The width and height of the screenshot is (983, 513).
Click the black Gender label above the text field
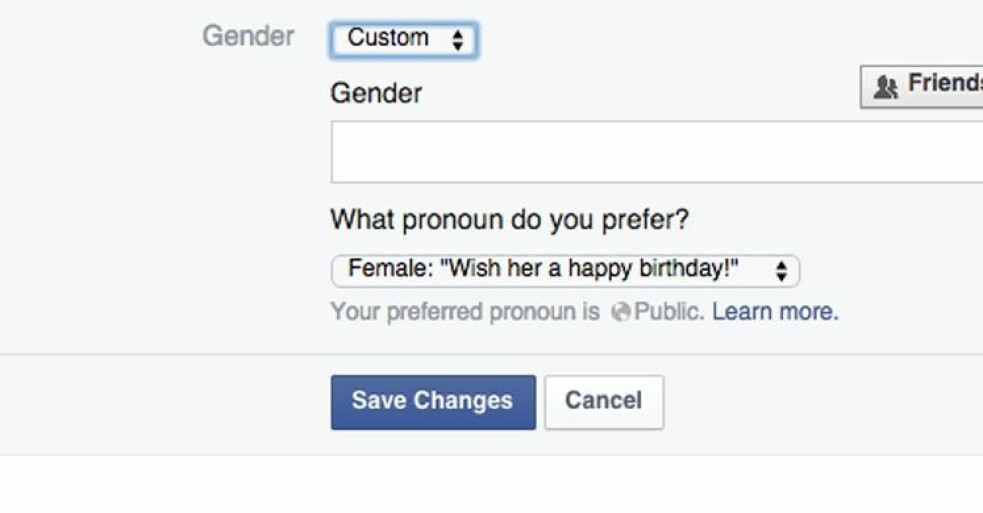tap(376, 93)
